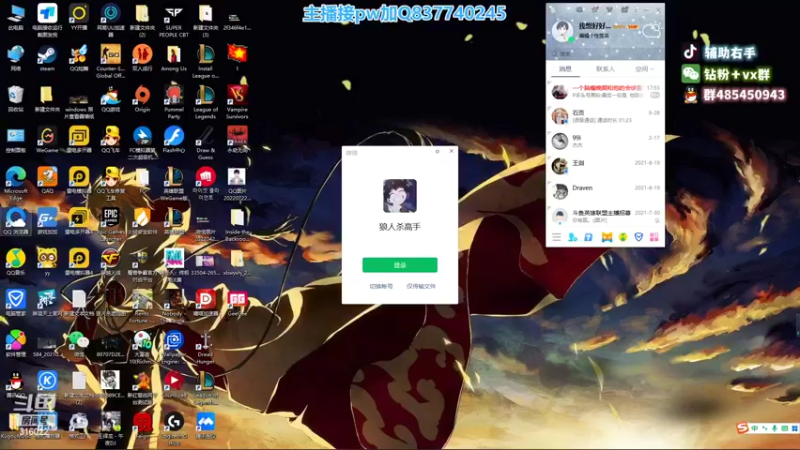Screen dimensions: 800x450
Task: Open the 2-17 dated QQ conversation
Action: pos(605,141)
